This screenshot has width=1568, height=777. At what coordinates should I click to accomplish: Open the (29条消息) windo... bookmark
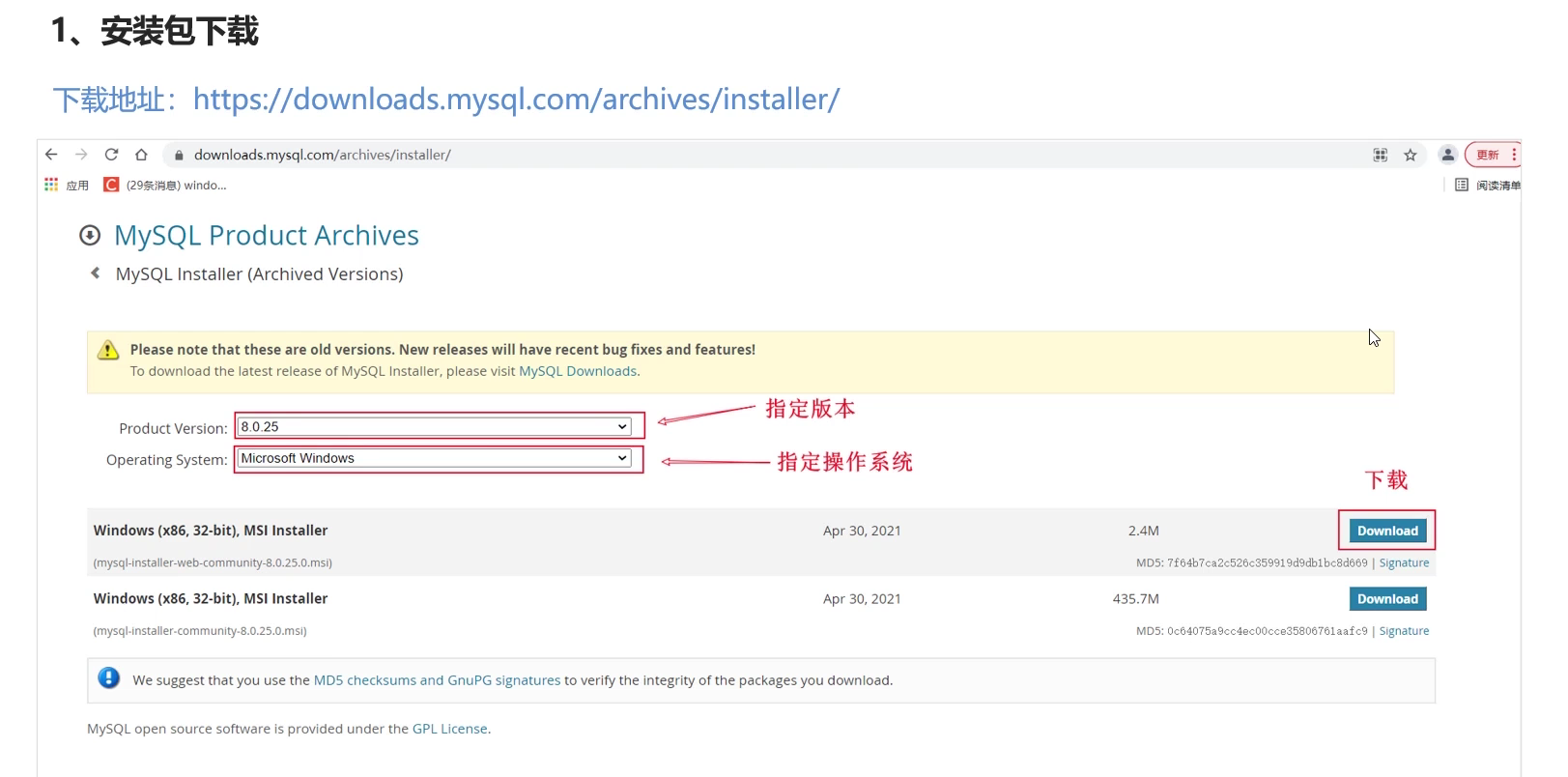point(176,186)
